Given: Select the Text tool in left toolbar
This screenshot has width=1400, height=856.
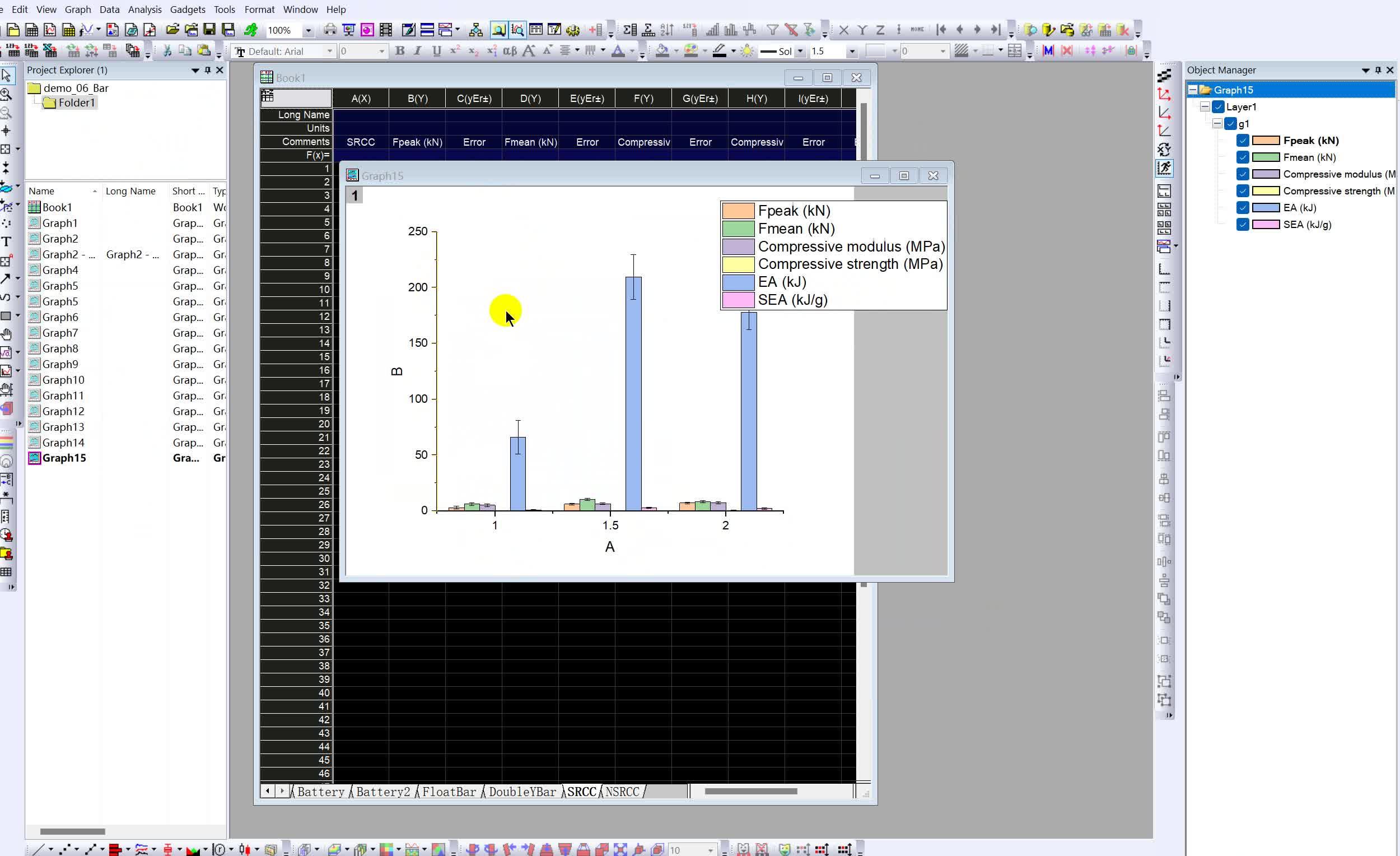Looking at the screenshot, I should [6, 241].
